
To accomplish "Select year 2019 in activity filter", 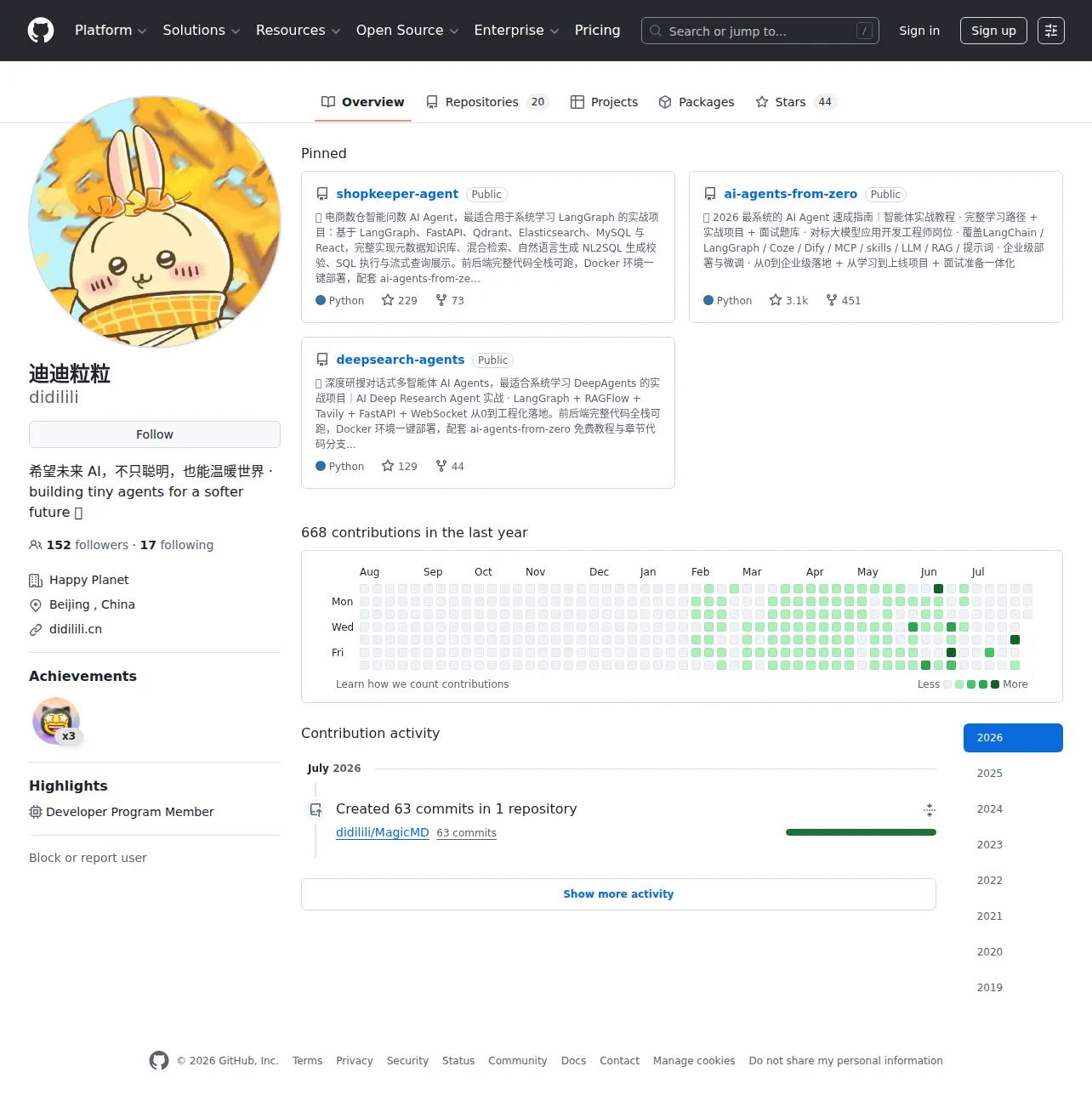I will 1013,988.
